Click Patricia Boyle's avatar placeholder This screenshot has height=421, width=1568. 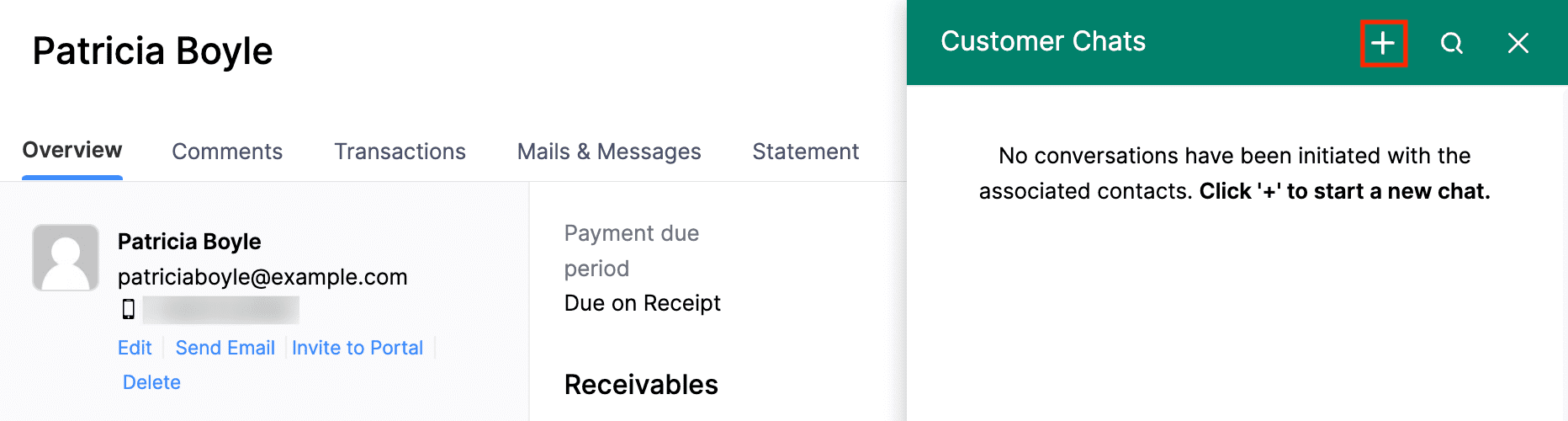66,258
